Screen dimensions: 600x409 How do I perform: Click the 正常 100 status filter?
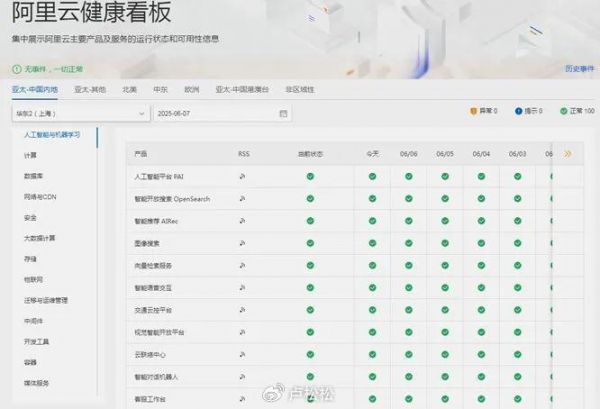(577, 112)
